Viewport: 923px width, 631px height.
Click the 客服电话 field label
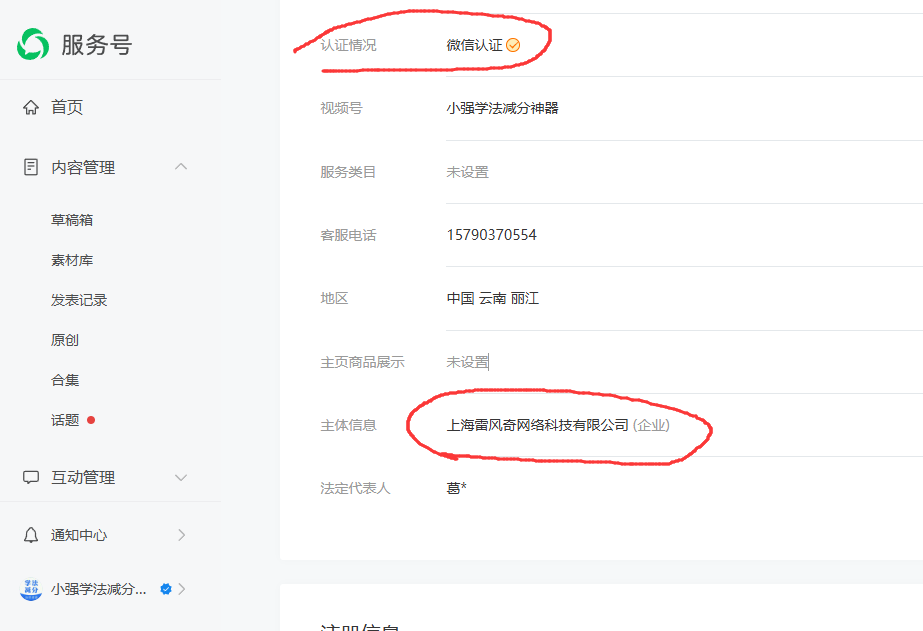(348, 235)
